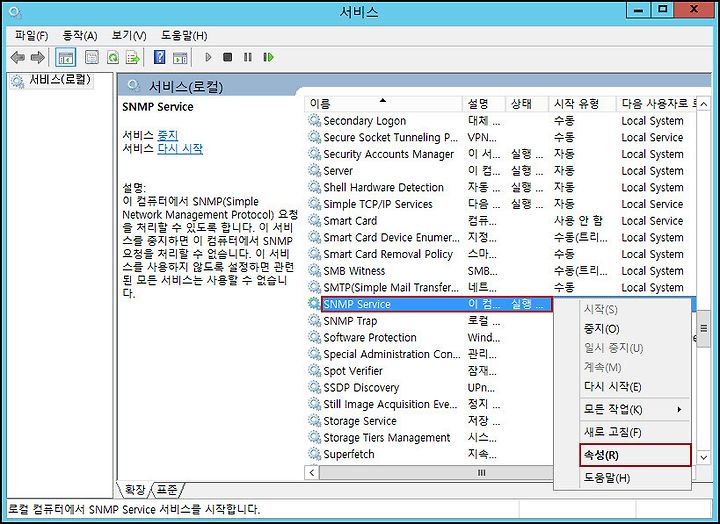The height and width of the screenshot is (524, 720).
Task: Choose 속성(R) in the context menu
Action: click(x=635, y=455)
